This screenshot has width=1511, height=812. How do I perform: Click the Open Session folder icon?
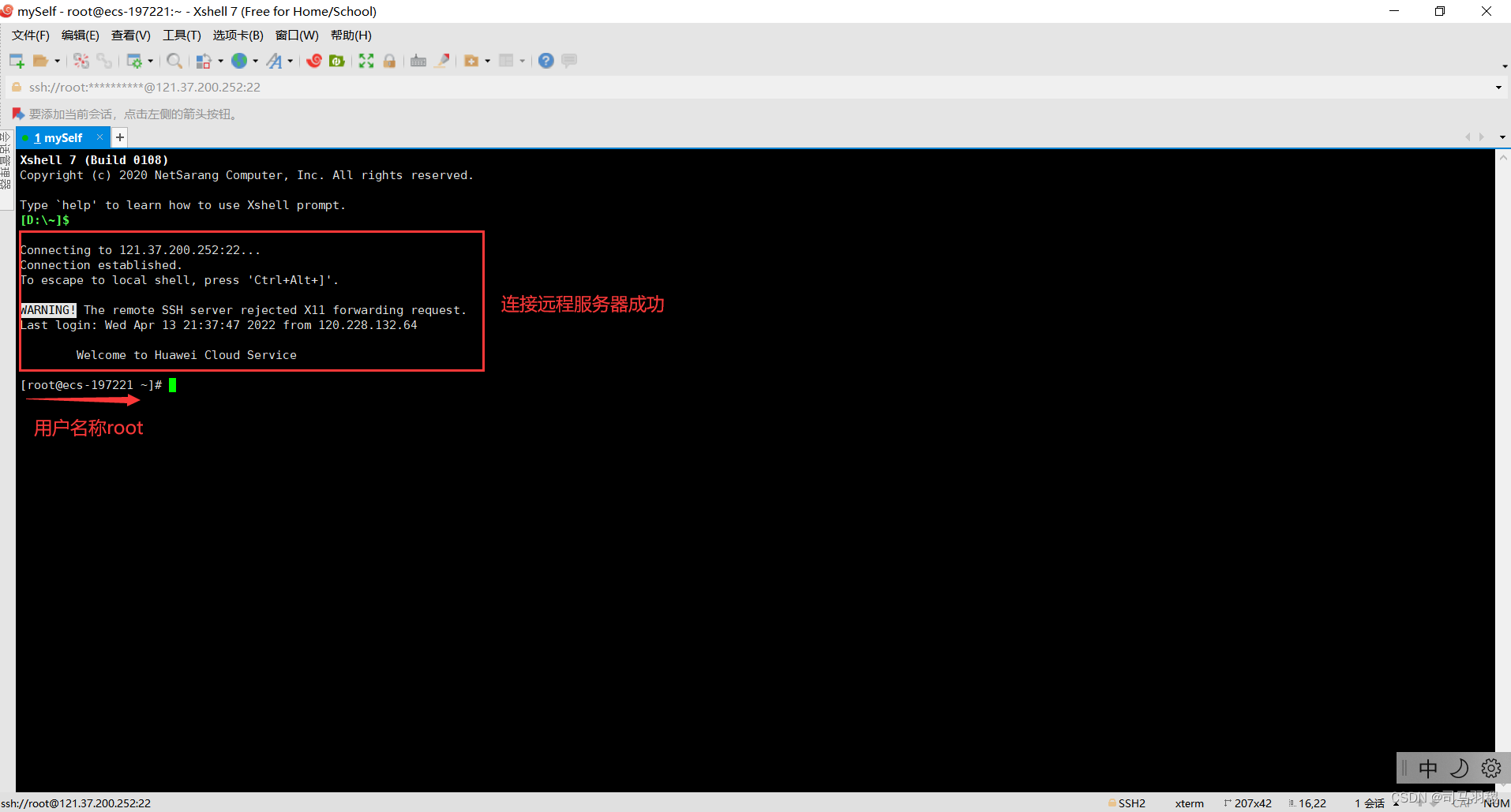(x=40, y=61)
